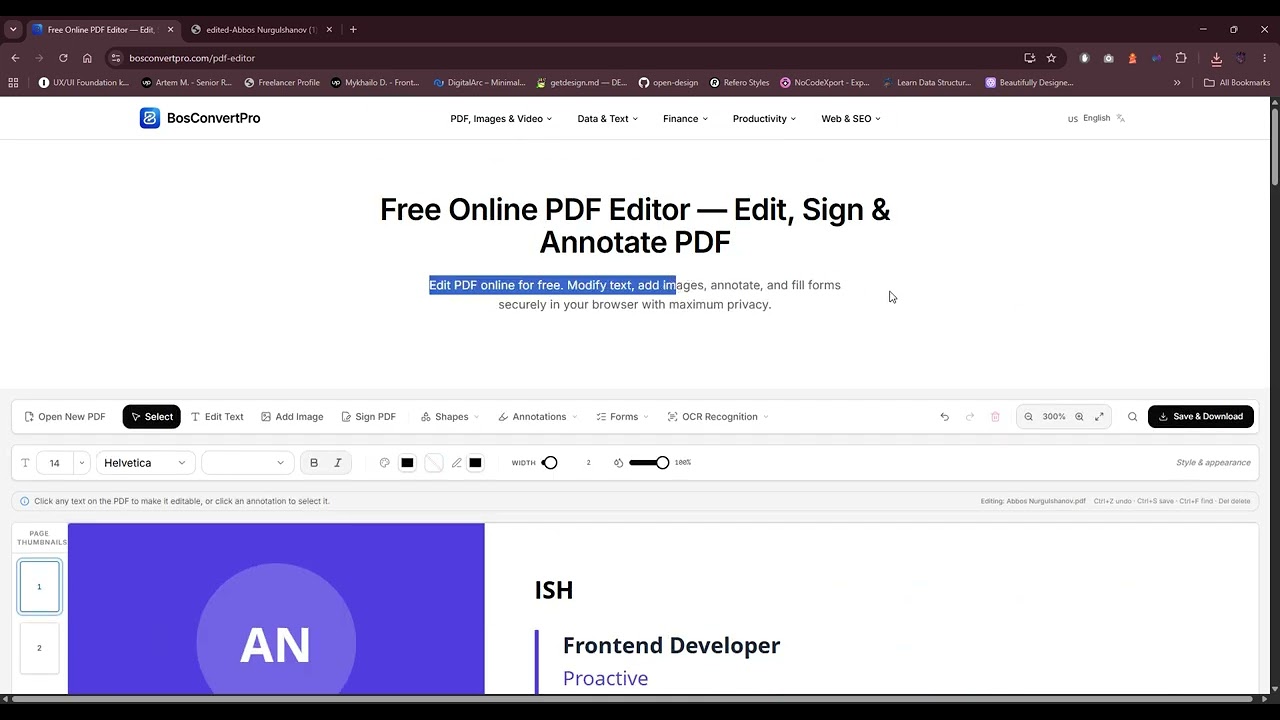Click the 300% zoom level value
The width and height of the screenshot is (1280, 720).
click(x=1054, y=417)
